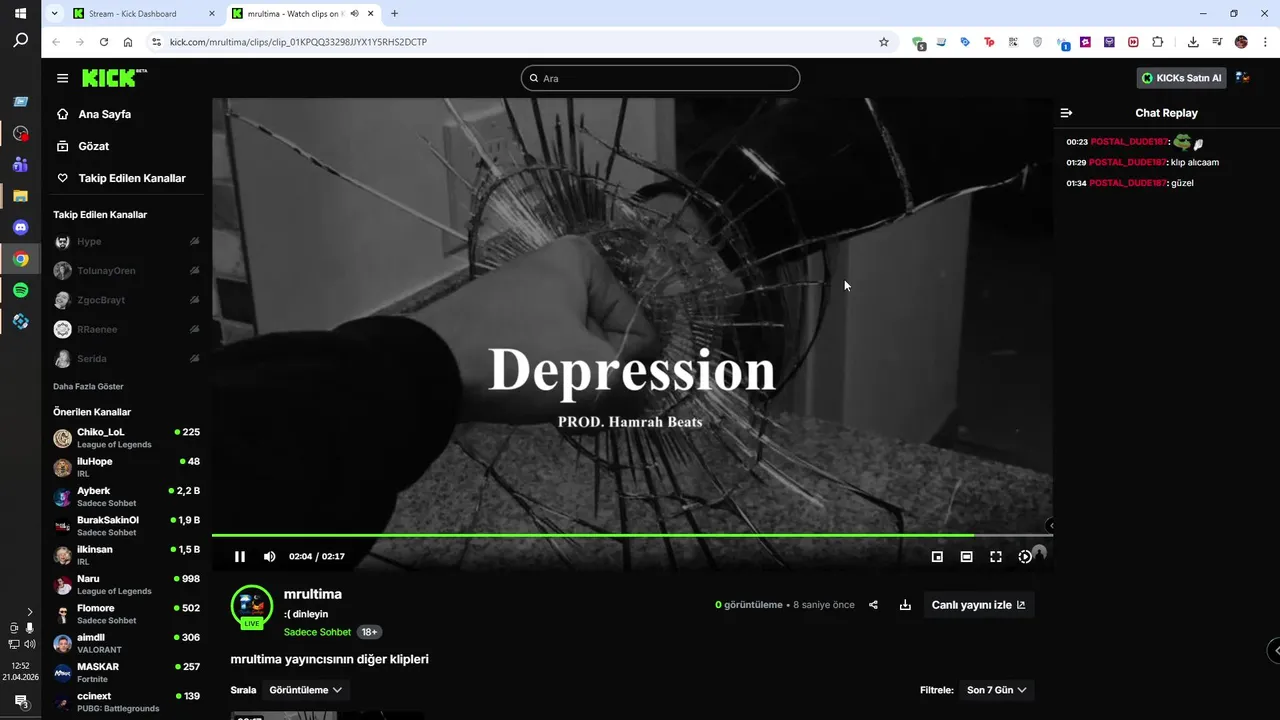Open the Chrome three-dot menu
The height and width of the screenshot is (720, 1280).
pos(1265,42)
